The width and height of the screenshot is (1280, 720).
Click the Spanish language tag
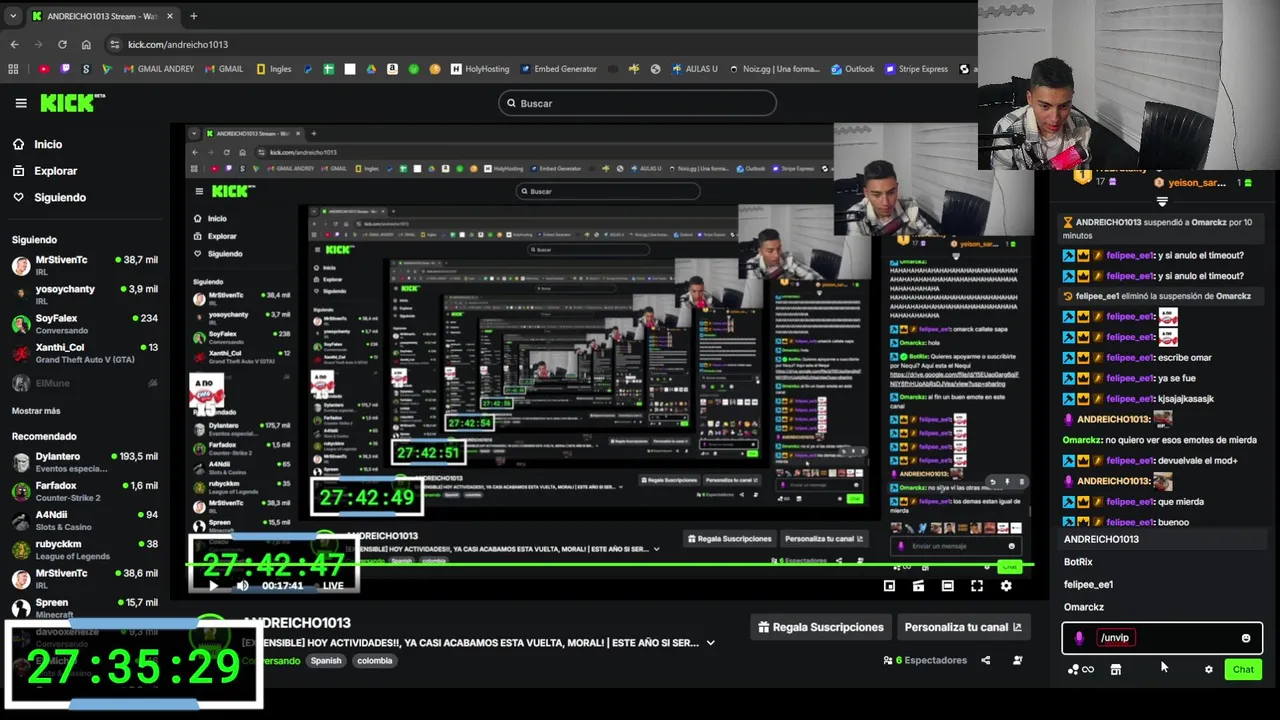325,661
